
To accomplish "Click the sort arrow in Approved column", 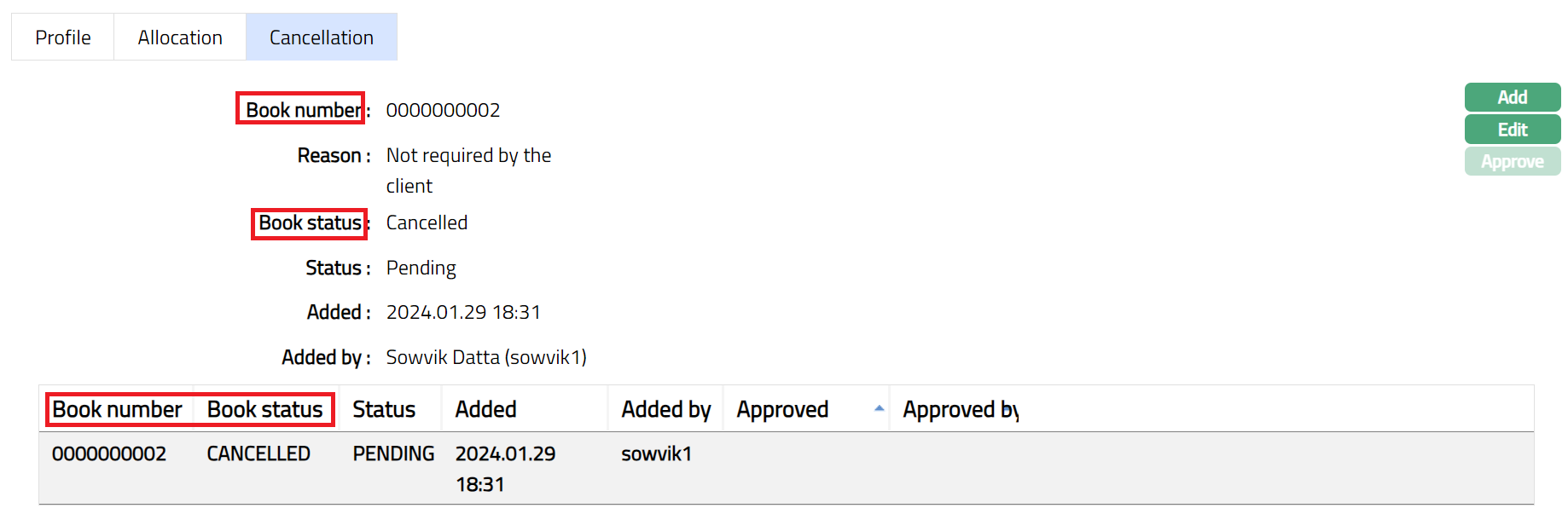I will point(879,409).
